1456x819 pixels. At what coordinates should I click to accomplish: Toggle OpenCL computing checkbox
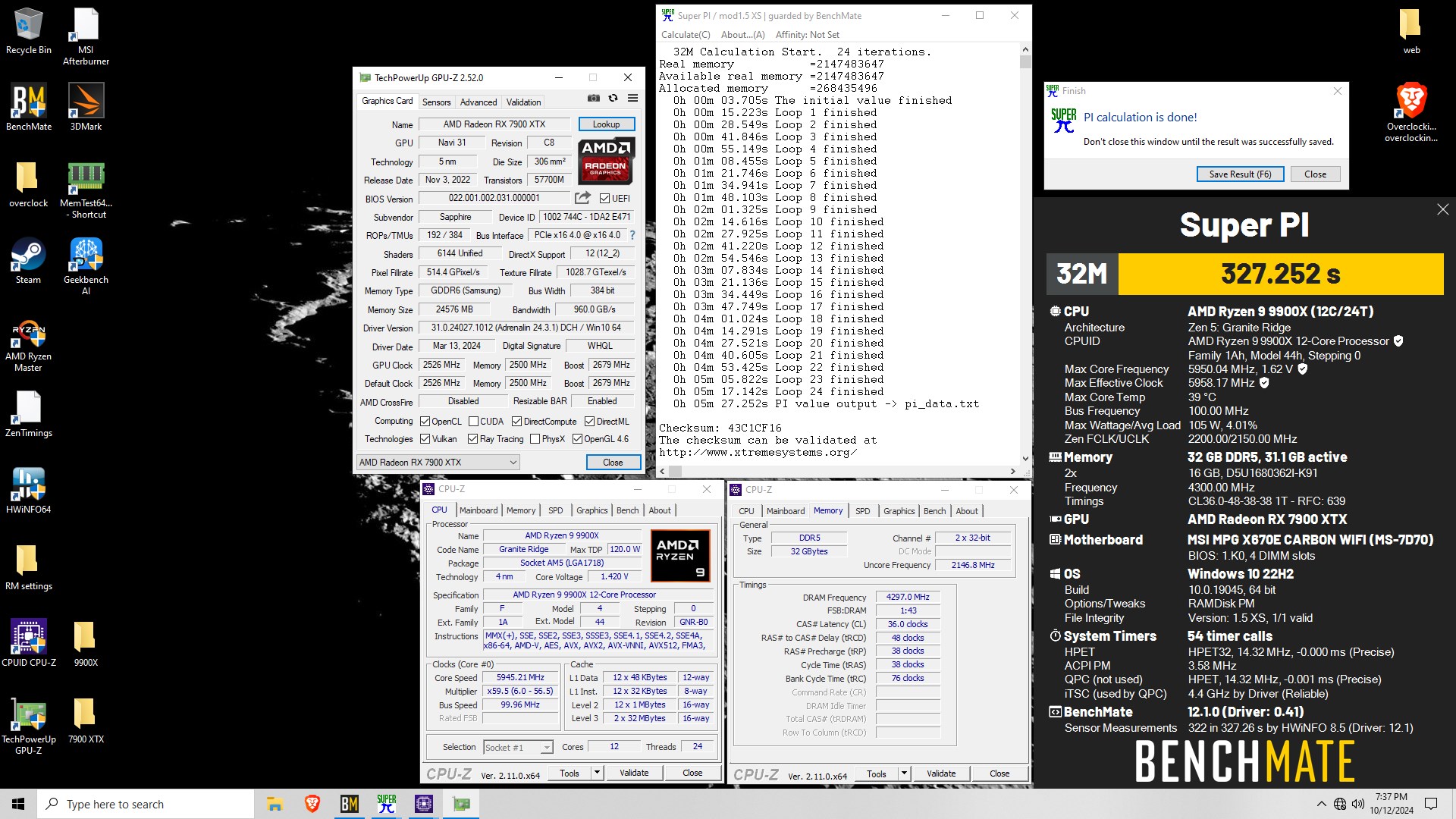(x=425, y=422)
